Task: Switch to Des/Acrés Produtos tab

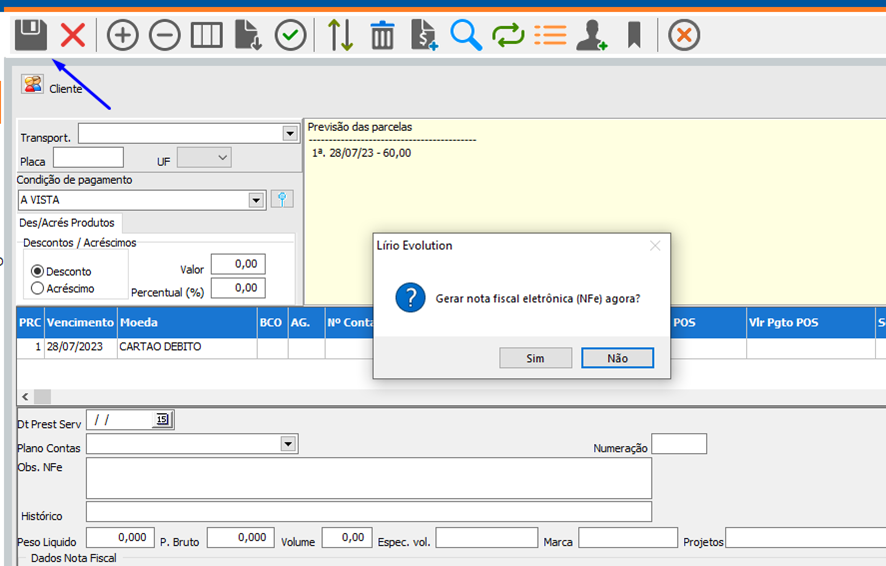Action: tap(69, 222)
